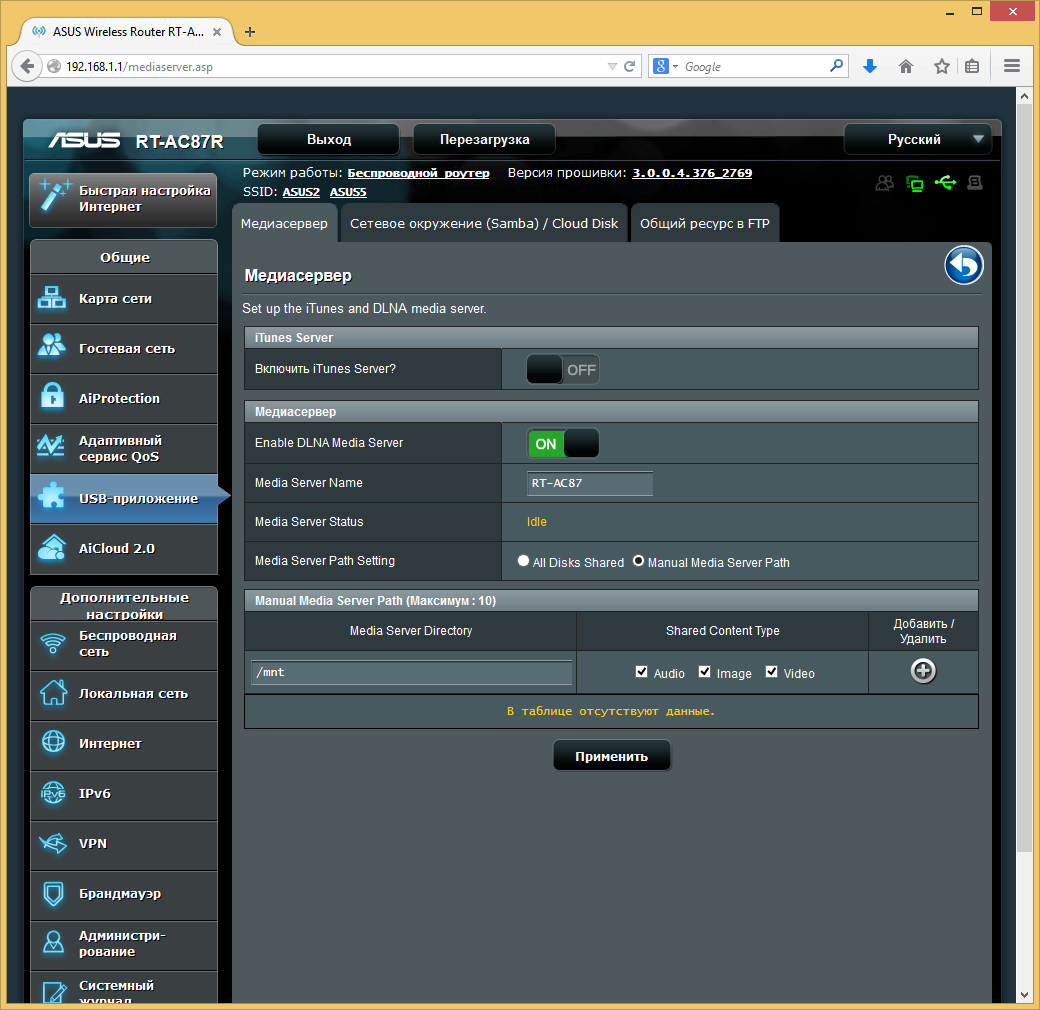Click the Idle media server status
1040x1010 pixels.
coord(537,522)
